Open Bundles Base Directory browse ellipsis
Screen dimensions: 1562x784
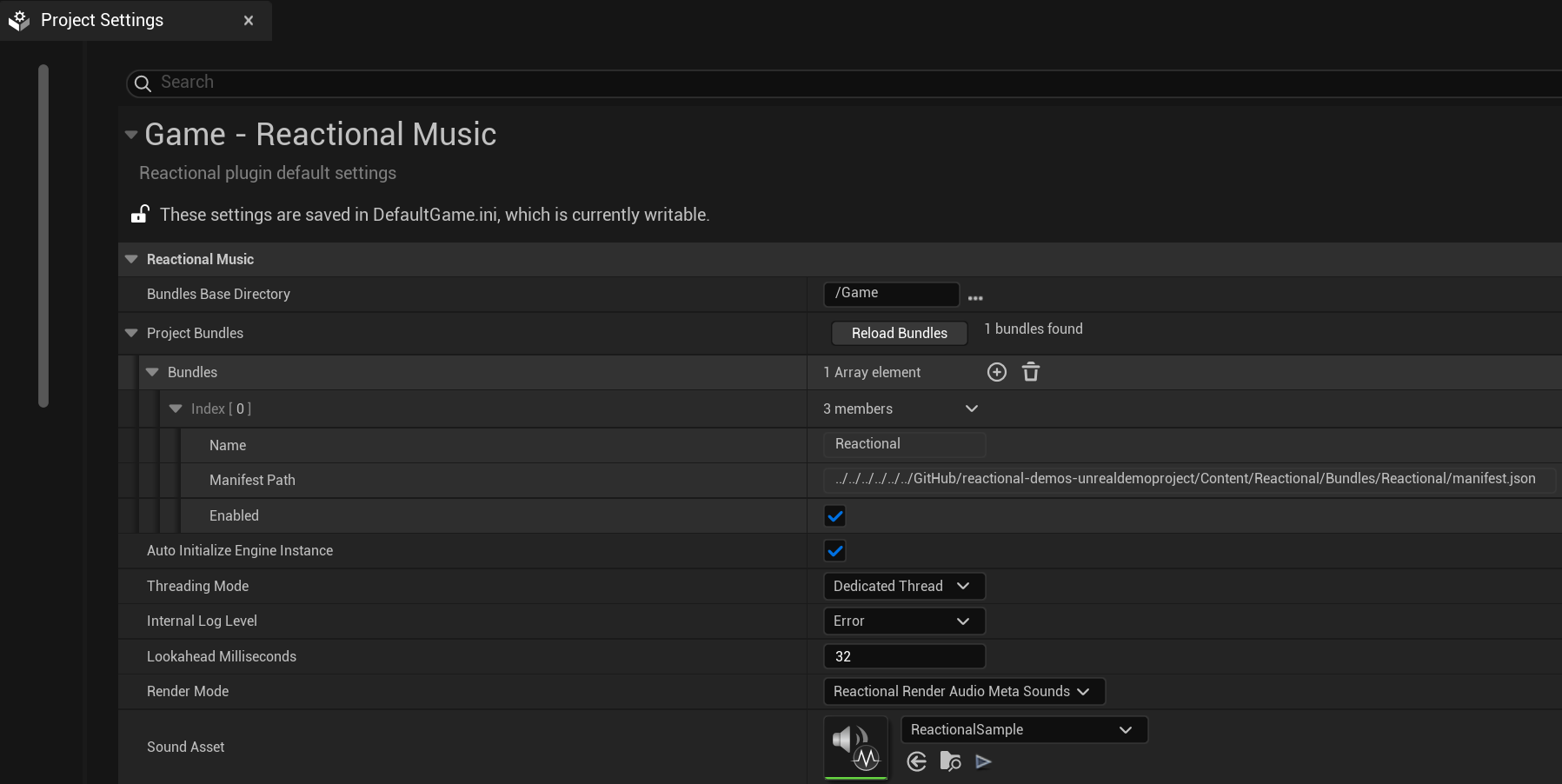pos(975,298)
